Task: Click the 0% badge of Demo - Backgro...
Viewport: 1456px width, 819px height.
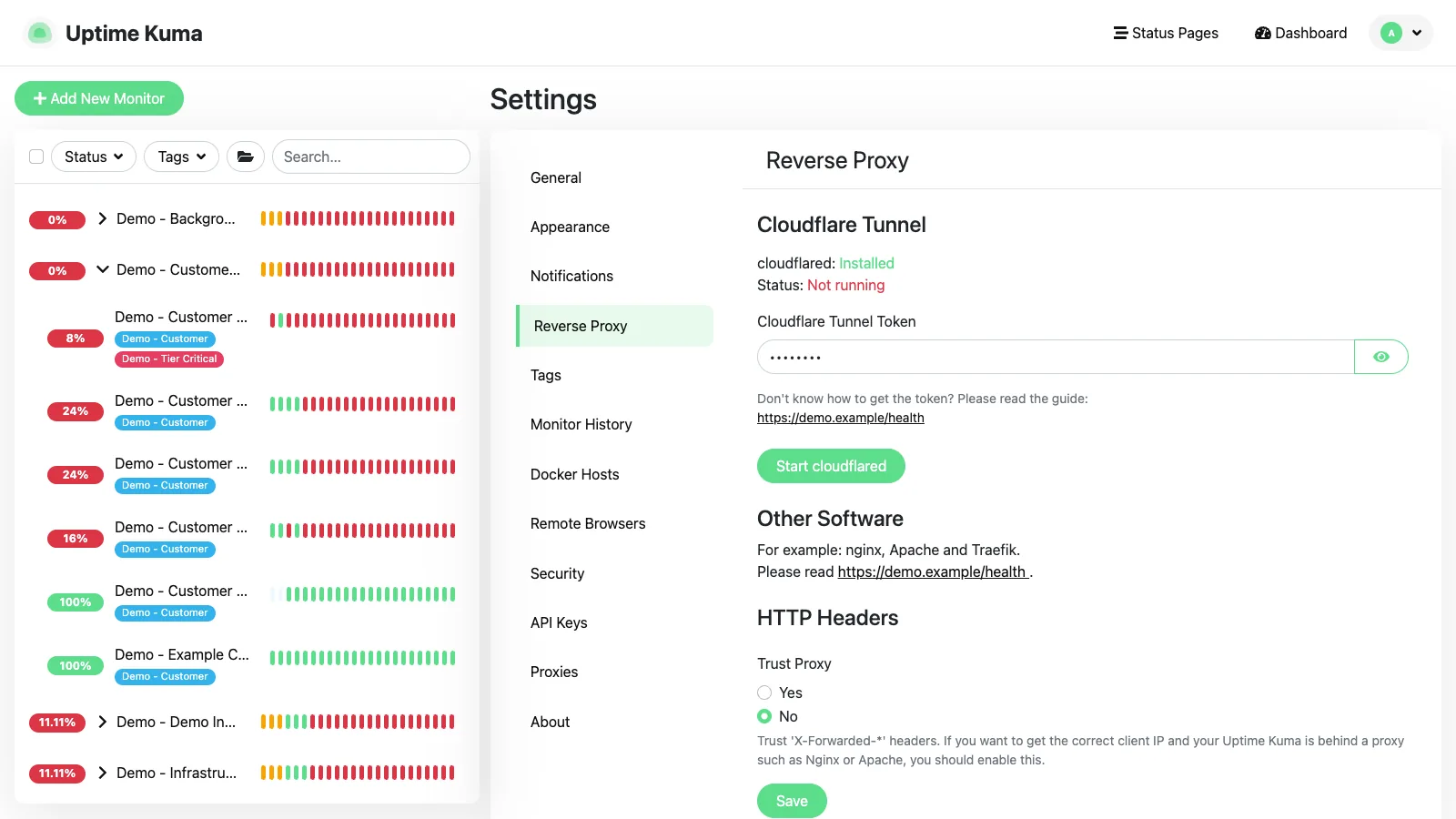Action: coord(57,220)
